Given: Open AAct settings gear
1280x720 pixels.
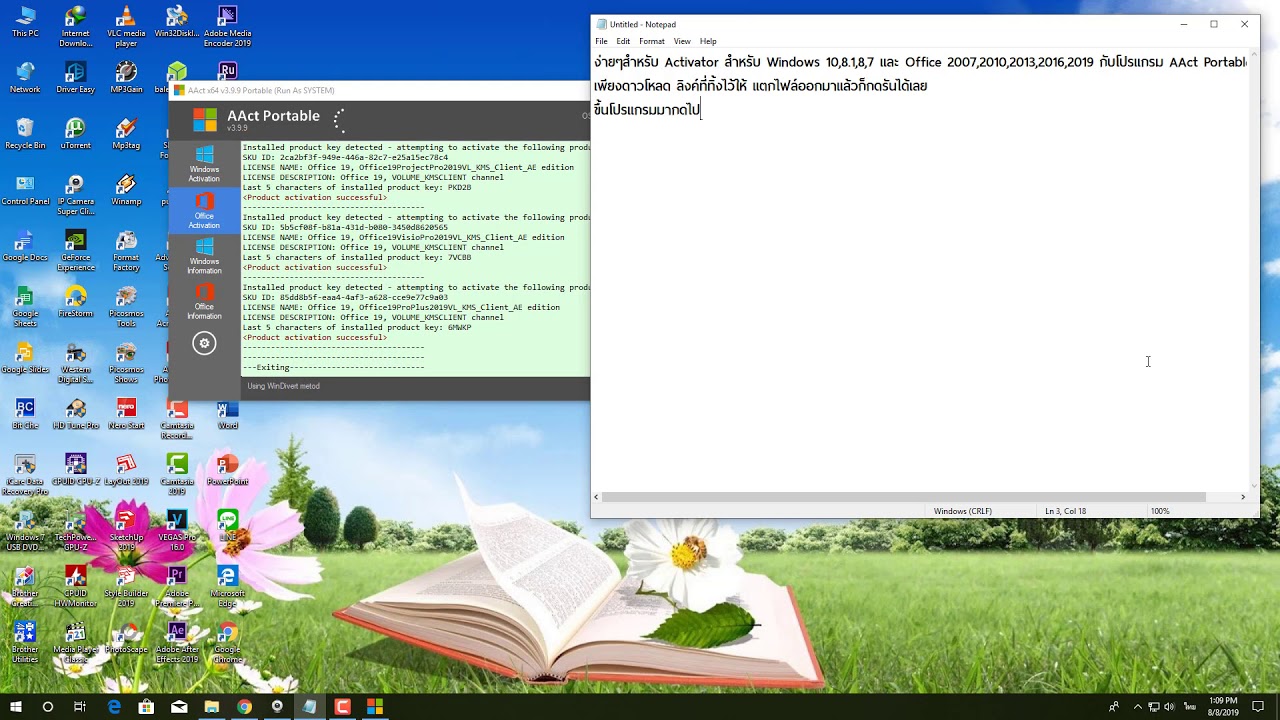Looking at the screenshot, I should [204, 343].
